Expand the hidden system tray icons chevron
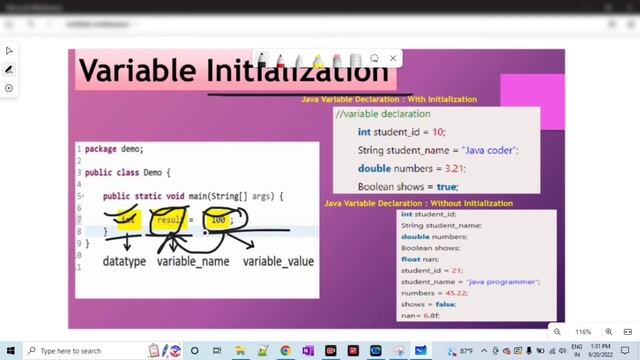 click(484, 351)
